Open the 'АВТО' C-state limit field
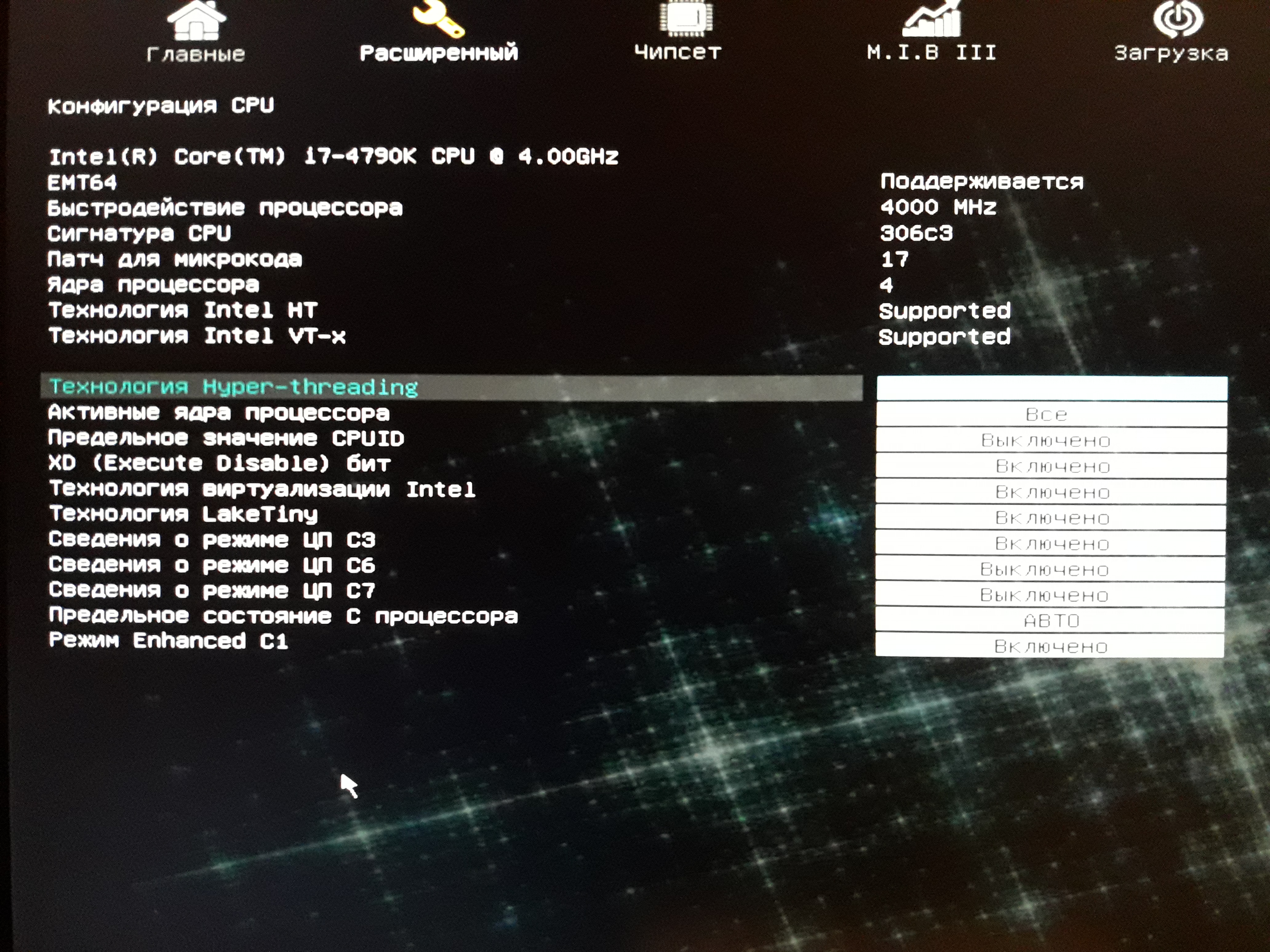 pos(1051,620)
